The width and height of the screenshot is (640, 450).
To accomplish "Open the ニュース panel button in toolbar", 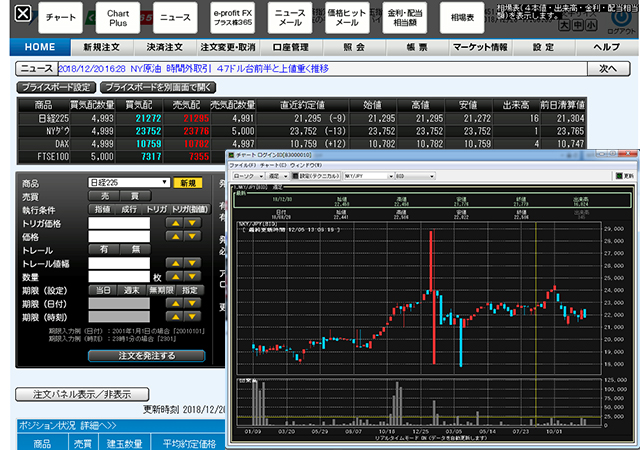I will [175, 18].
